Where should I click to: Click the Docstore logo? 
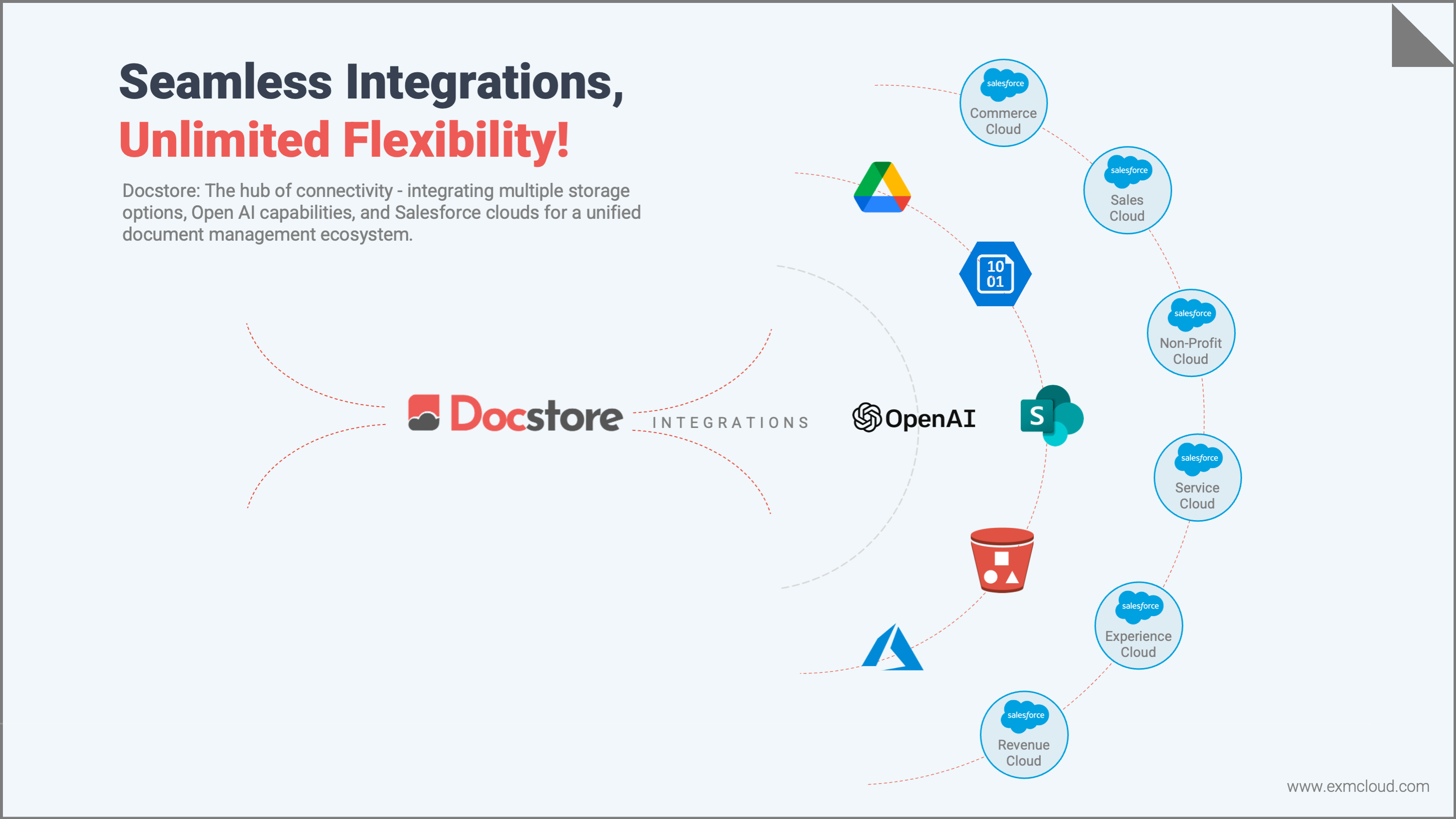pos(515,414)
